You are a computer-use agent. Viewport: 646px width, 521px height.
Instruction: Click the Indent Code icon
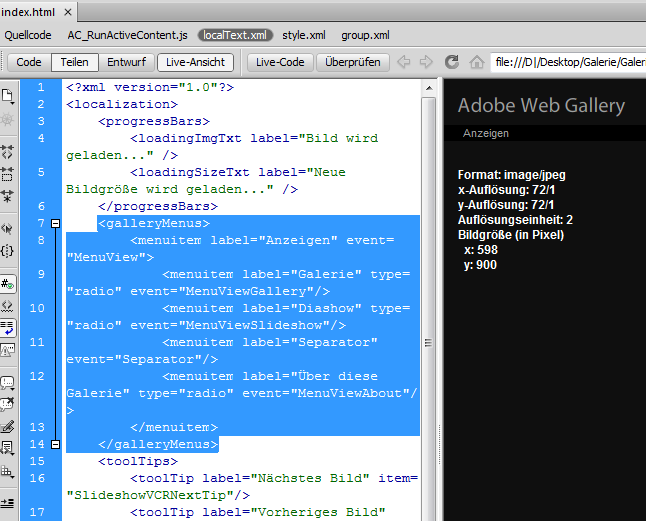[x=8, y=500]
